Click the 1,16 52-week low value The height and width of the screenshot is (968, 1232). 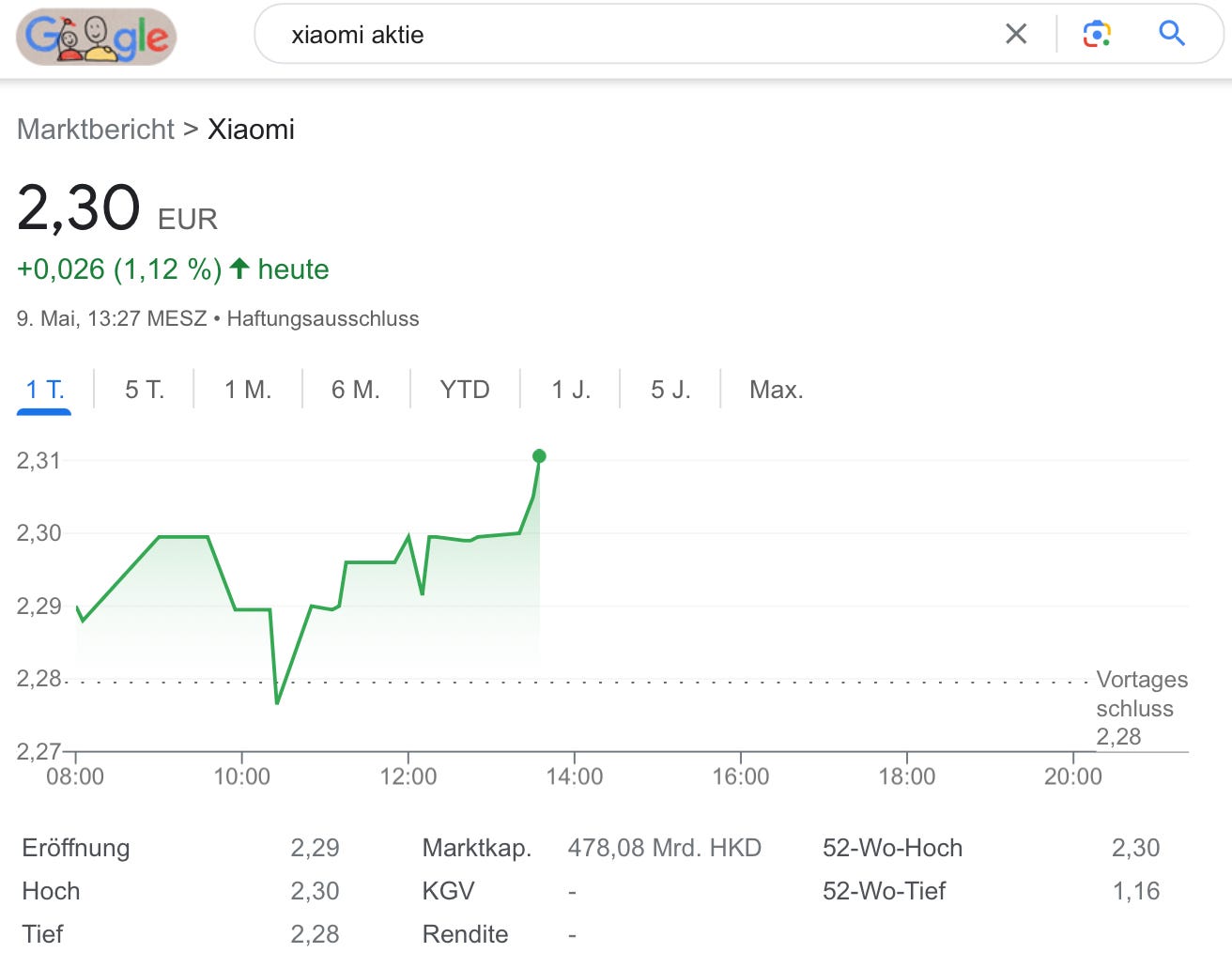[1136, 891]
